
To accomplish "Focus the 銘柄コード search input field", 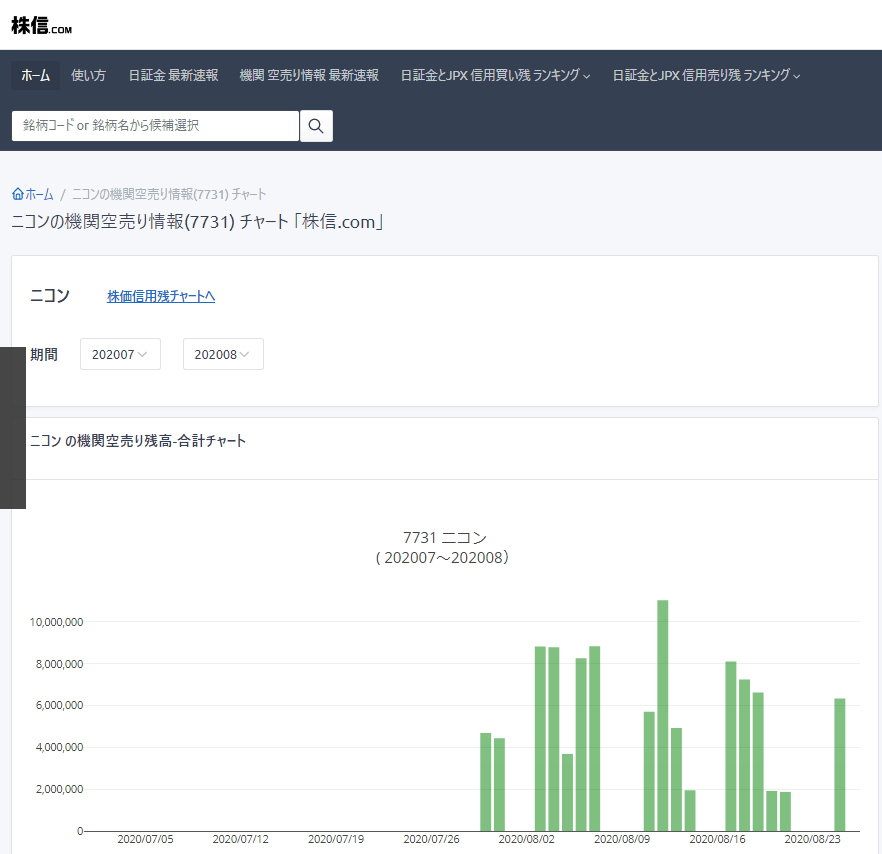I will tap(155, 126).
